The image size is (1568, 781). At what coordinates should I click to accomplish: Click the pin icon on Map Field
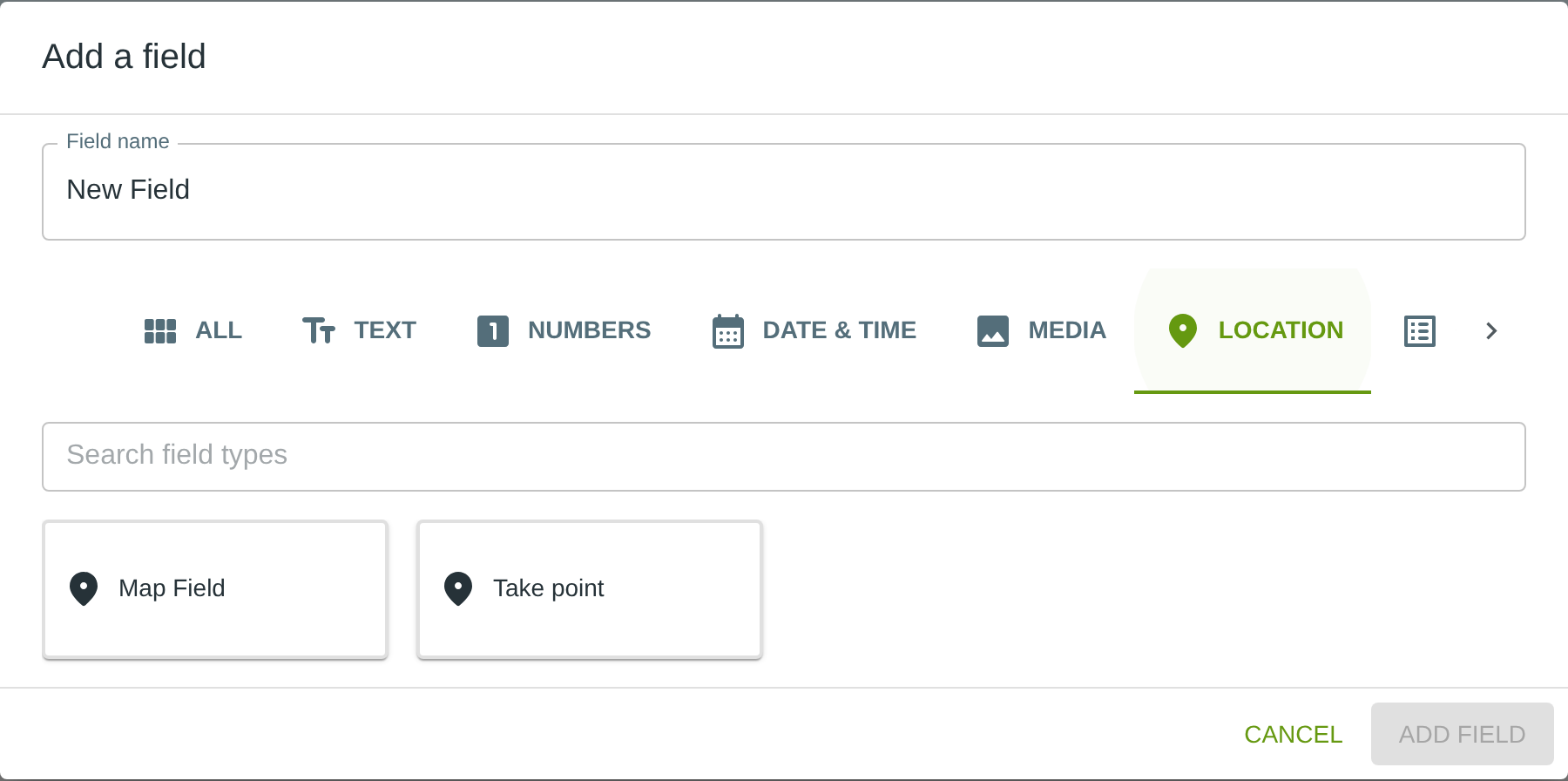tap(84, 588)
